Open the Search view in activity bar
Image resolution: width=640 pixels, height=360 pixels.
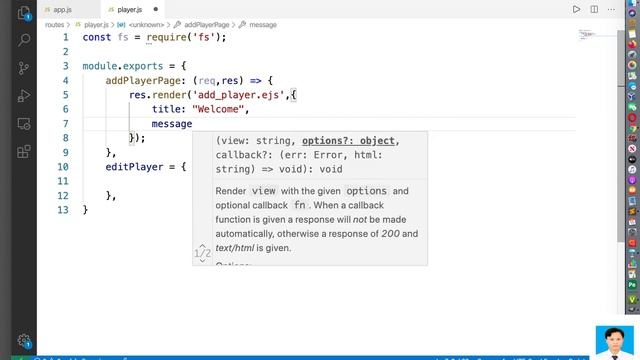pos(24,40)
